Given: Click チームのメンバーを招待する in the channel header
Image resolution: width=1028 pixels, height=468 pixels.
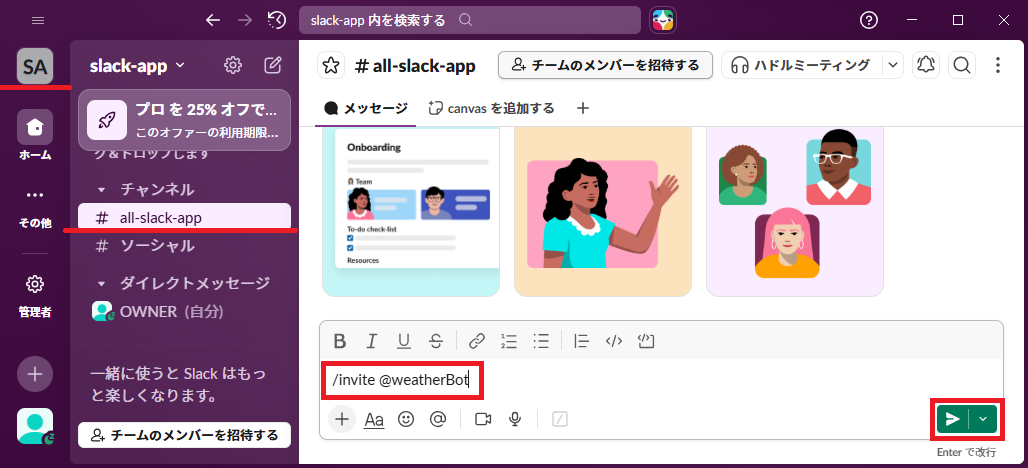Looking at the screenshot, I should (605, 65).
